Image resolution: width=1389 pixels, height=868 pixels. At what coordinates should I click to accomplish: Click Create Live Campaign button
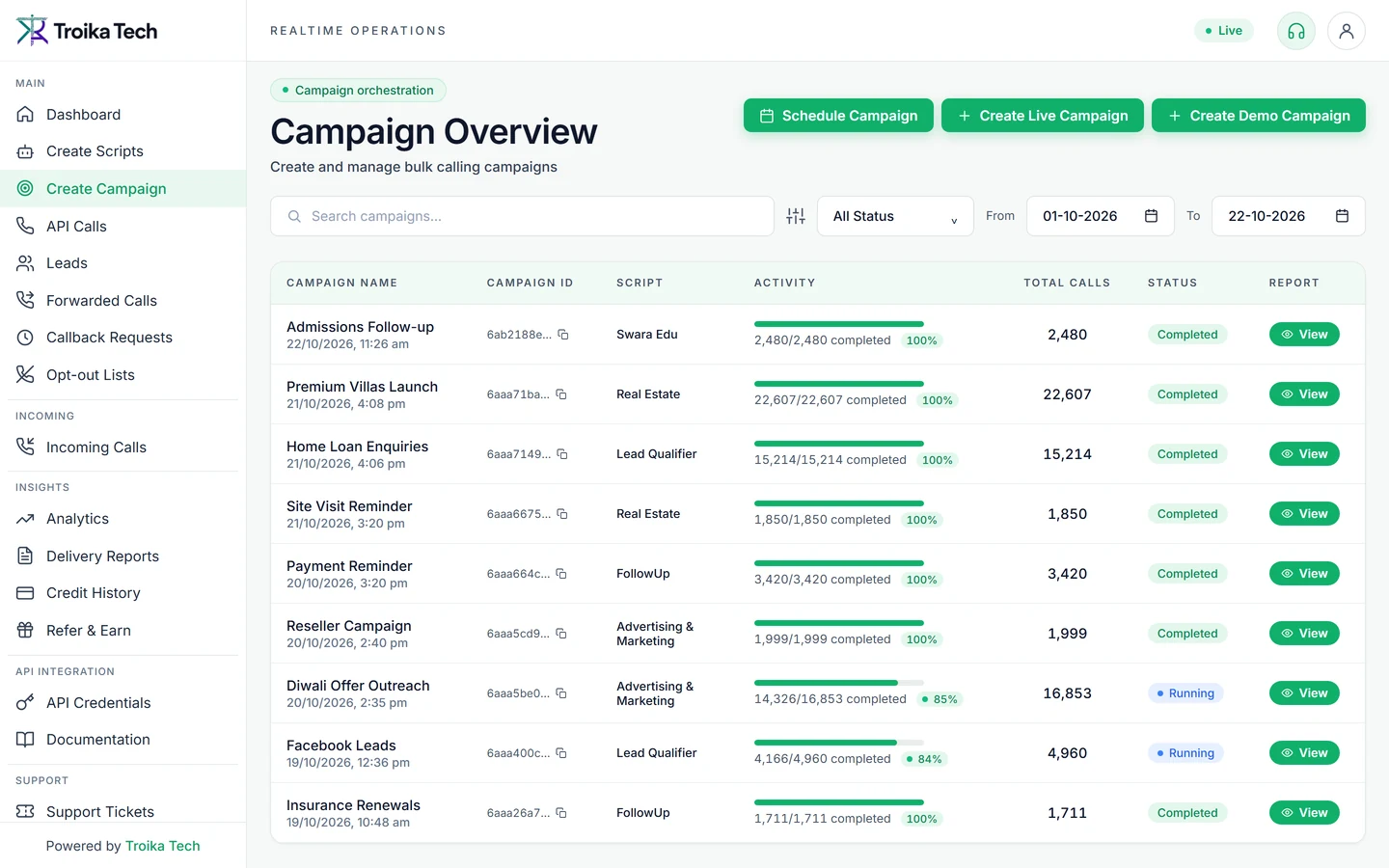tap(1043, 116)
